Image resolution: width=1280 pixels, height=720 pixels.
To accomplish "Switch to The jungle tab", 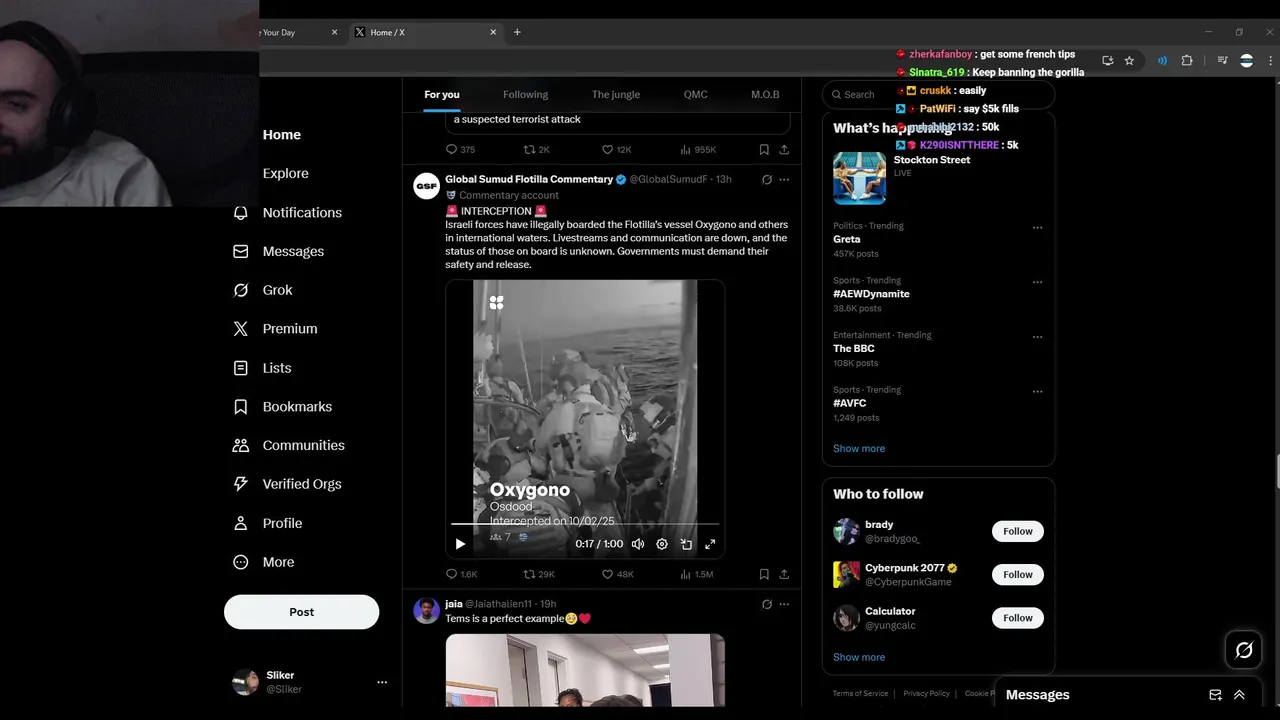I will [x=615, y=94].
